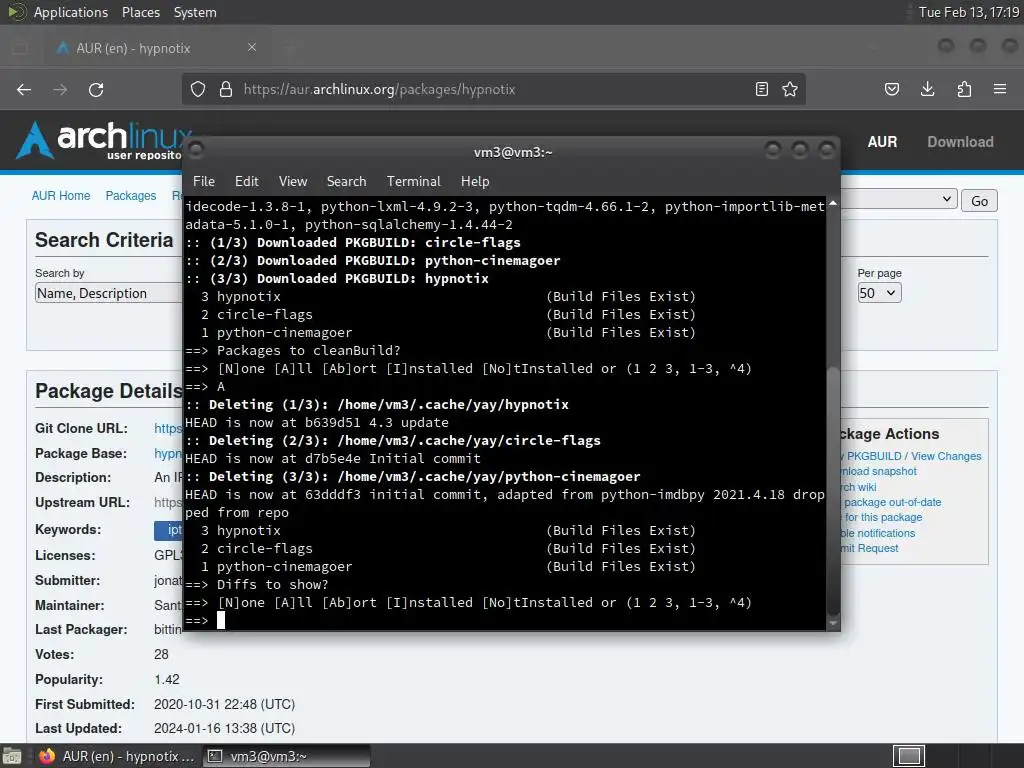The height and width of the screenshot is (768, 1024).
Task: Click the Firefox icon in taskbar
Action: (46, 756)
